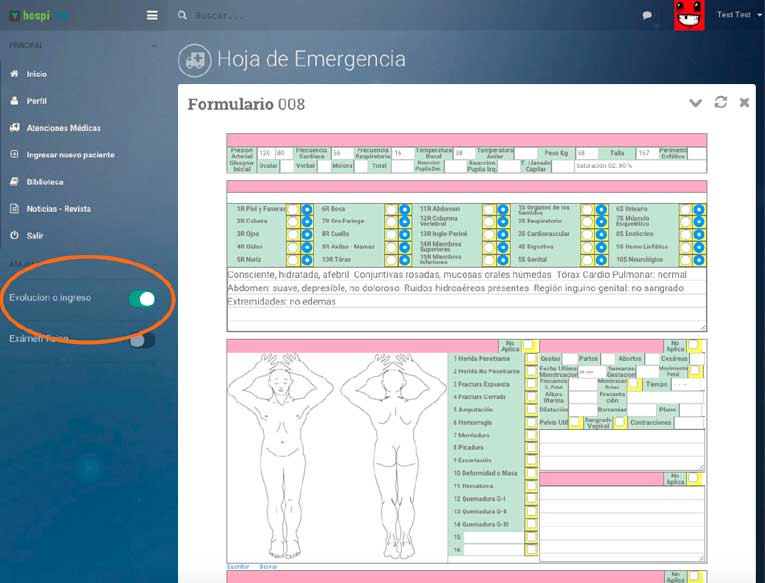Click the search magnifier icon
The width and height of the screenshot is (765, 583).
tap(182, 16)
